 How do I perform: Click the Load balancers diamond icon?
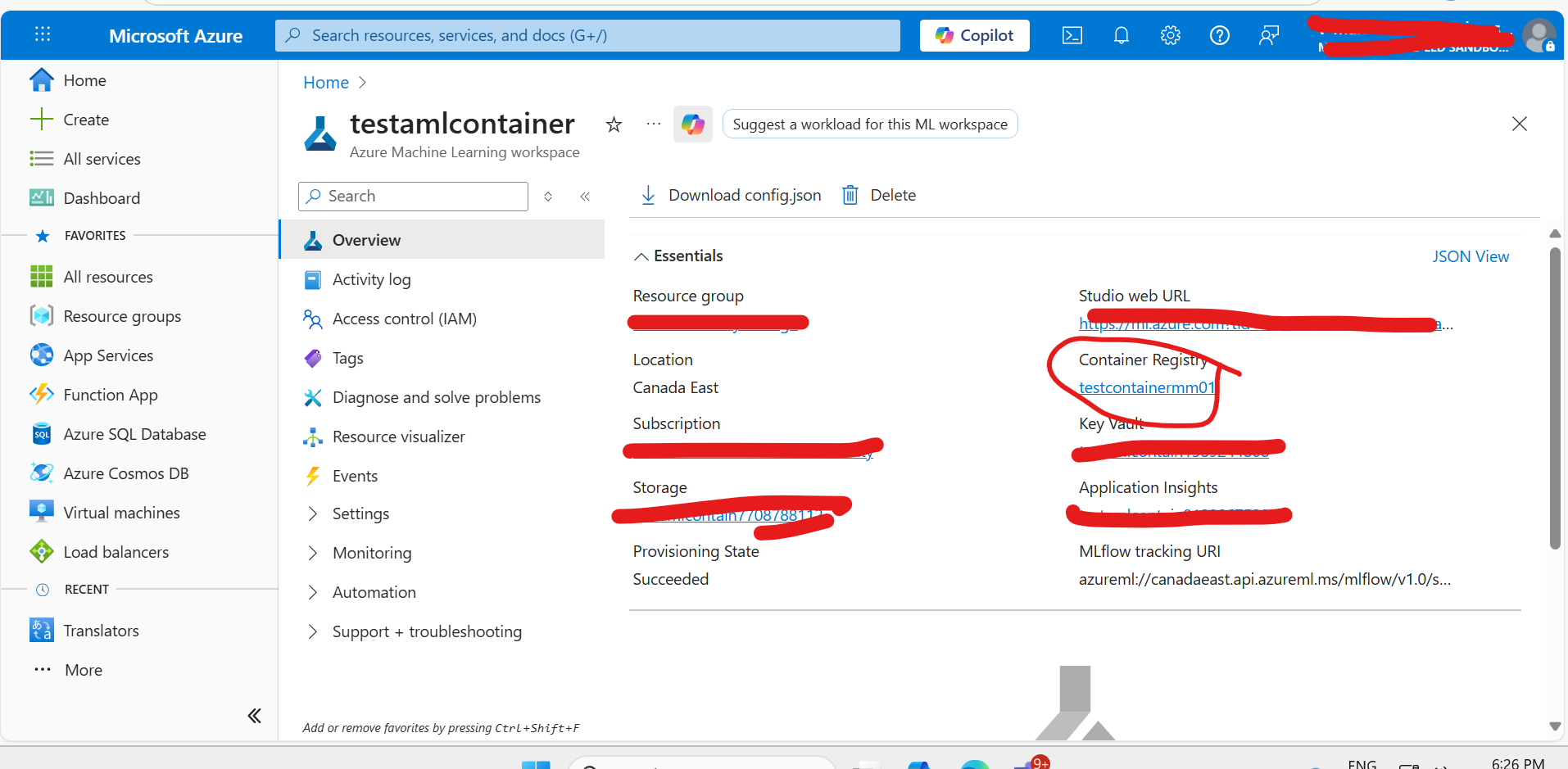[x=41, y=552]
